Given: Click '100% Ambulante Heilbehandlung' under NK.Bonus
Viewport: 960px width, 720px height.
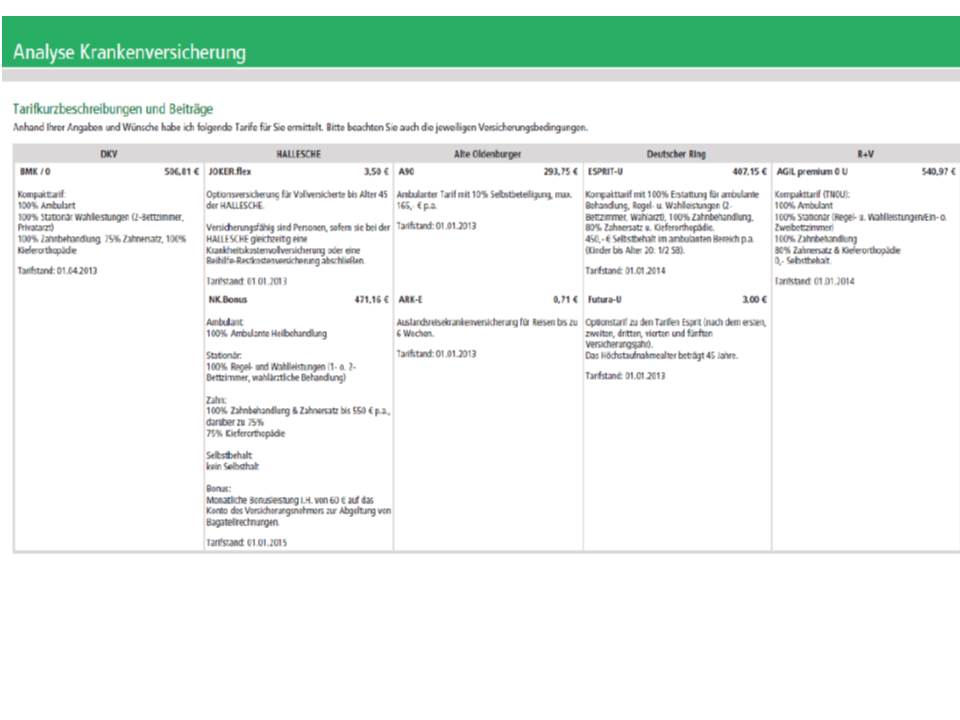Looking at the screenshot, I should click(x=266, y=334).
